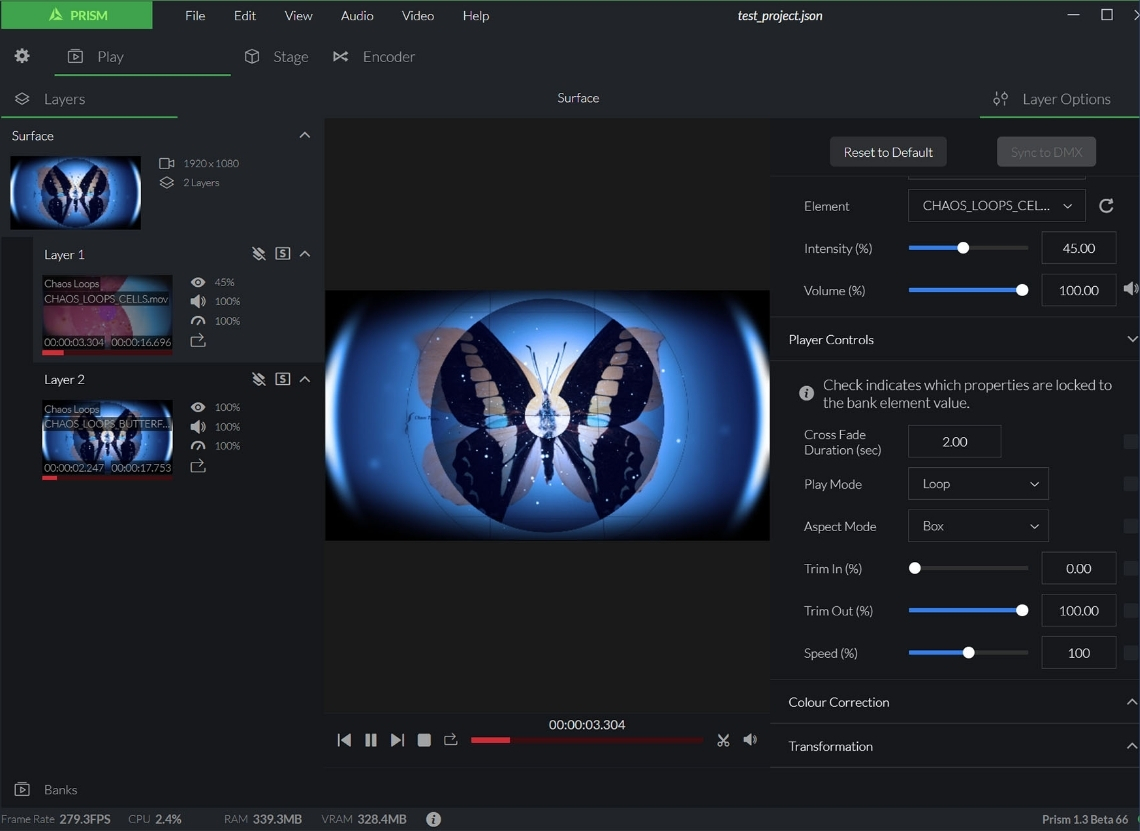1140x831 pixels.
Task: Click the refresh icon next to Element
Action: [1106, 206]
